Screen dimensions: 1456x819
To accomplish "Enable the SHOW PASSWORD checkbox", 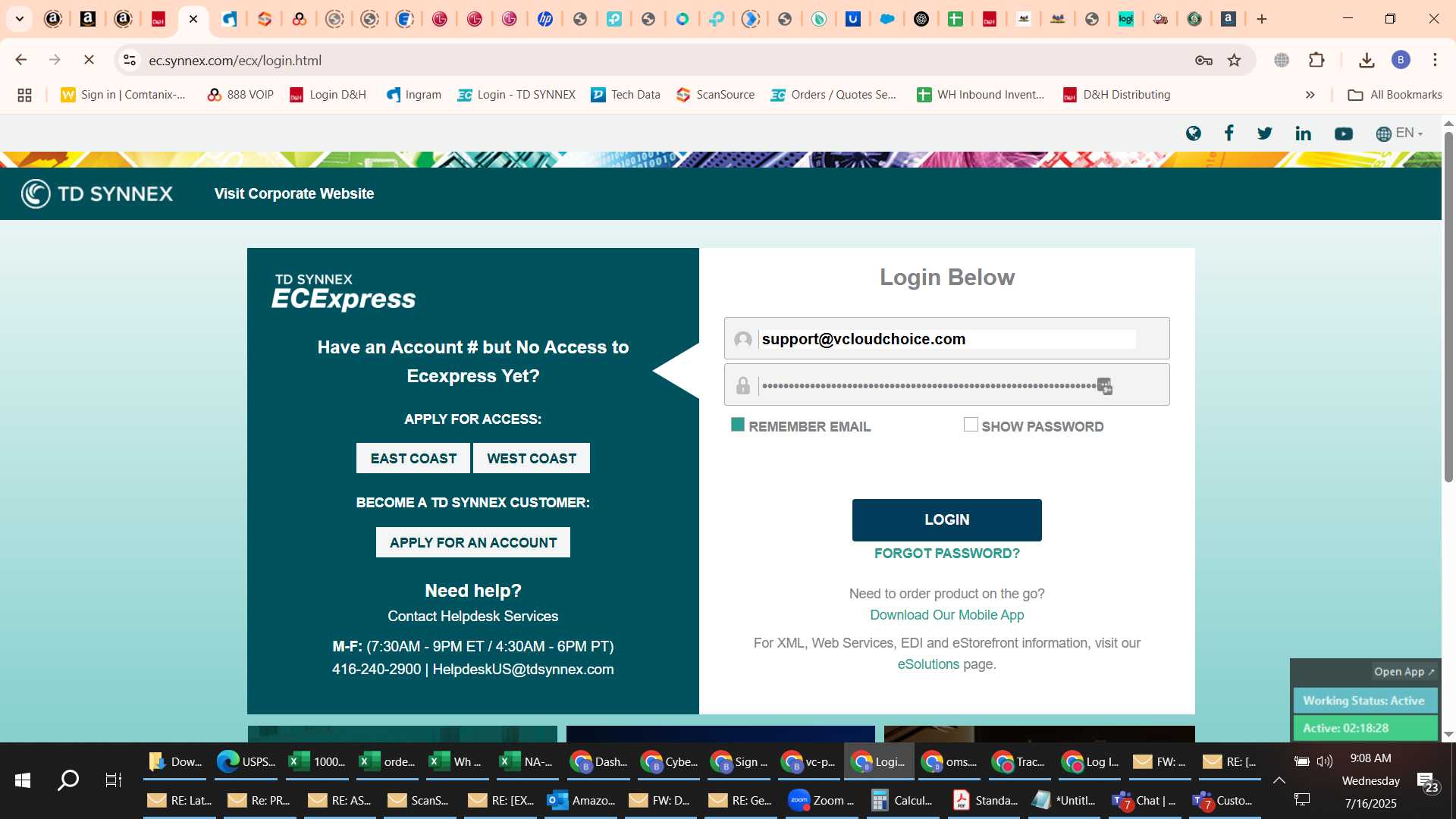I will click(x=971, y=425).
